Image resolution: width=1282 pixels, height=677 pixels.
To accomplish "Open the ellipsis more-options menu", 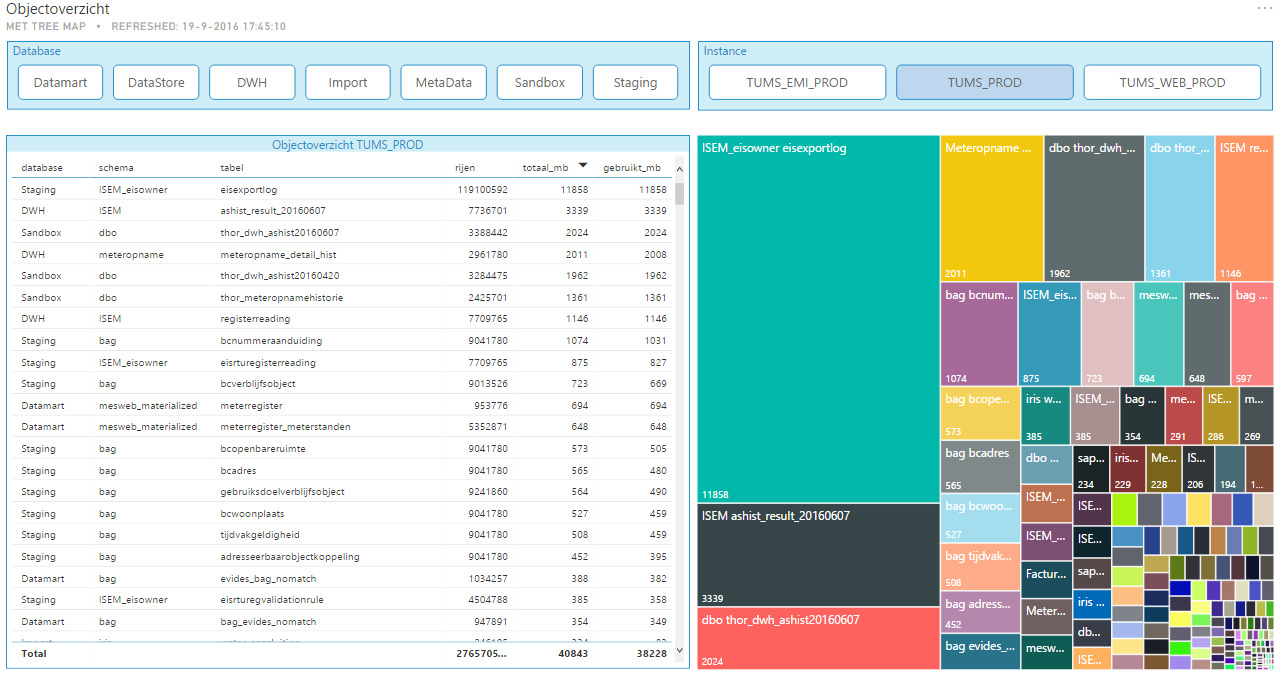I will [x=1265, y=8].
